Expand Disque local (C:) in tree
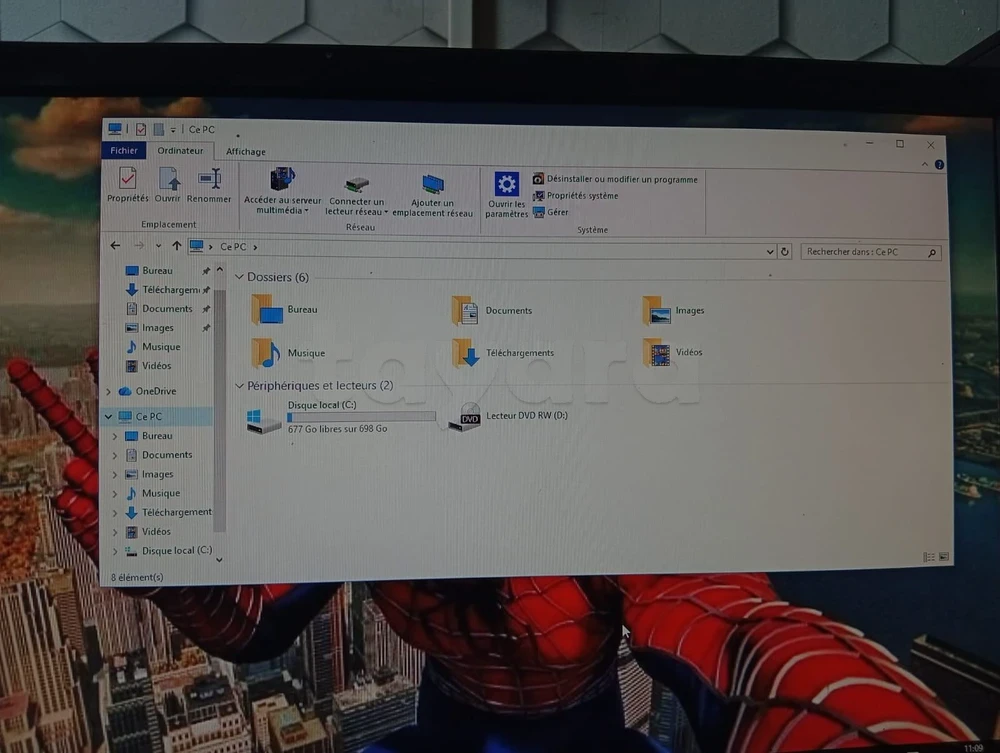1000x753 pixels. point(115,551)
